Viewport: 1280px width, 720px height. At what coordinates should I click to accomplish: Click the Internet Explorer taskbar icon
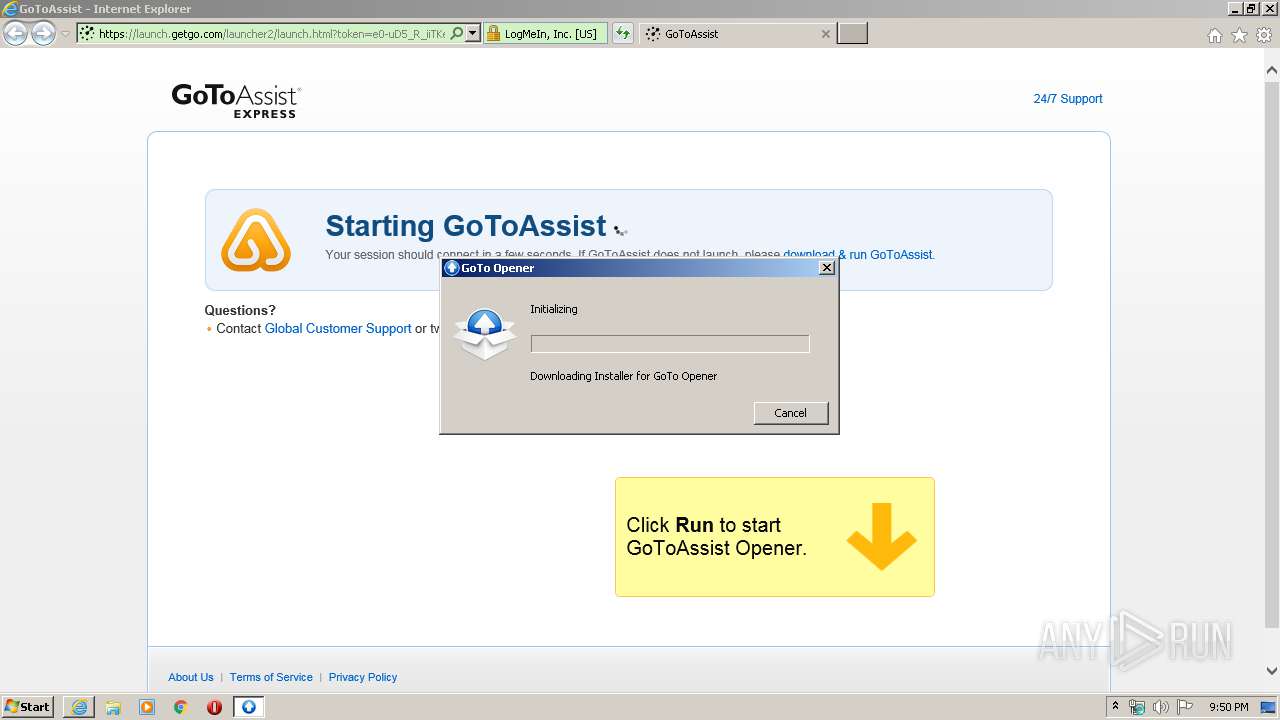click(79, 707)
